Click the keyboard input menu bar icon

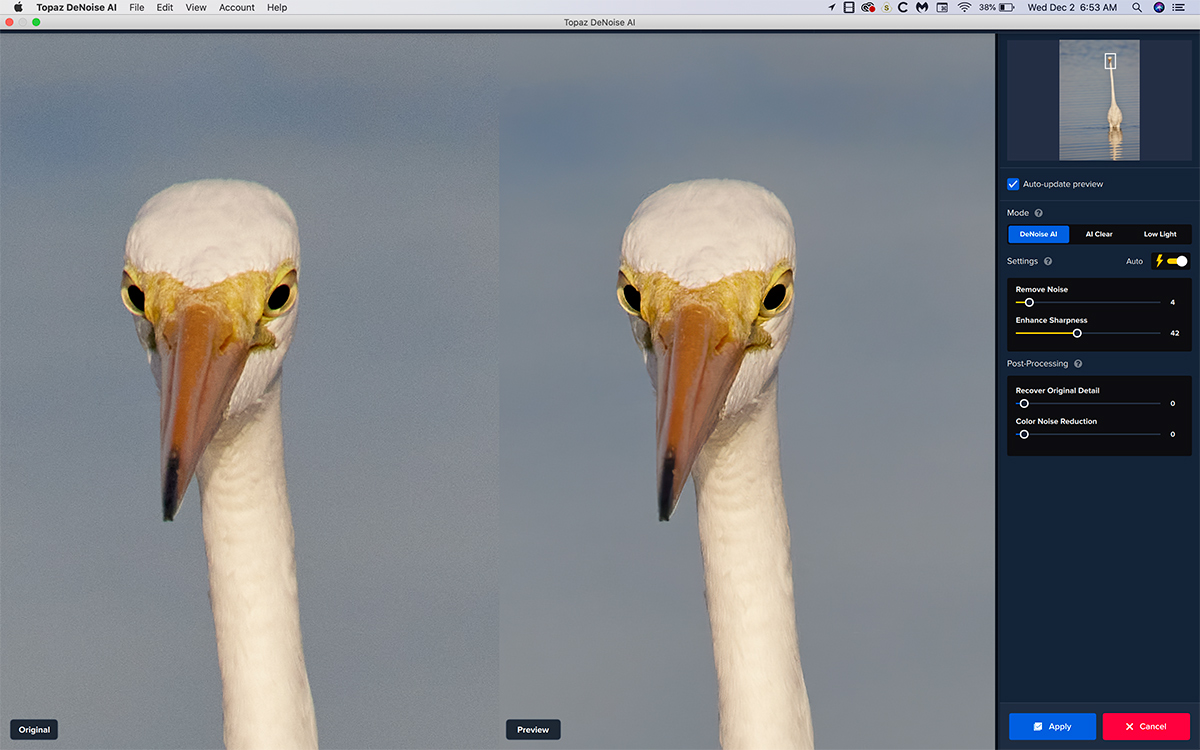click(x=942, y=7)
